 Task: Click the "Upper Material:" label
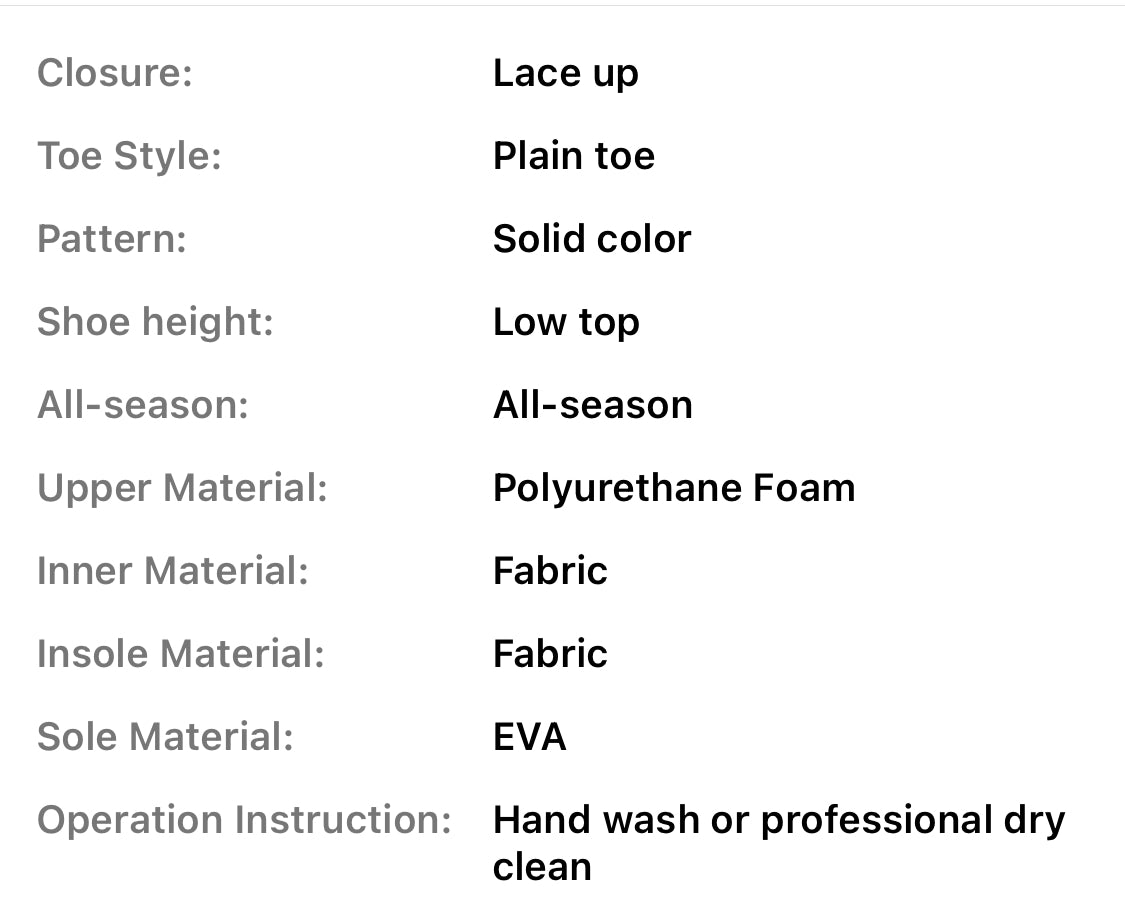tap(182, 488)
